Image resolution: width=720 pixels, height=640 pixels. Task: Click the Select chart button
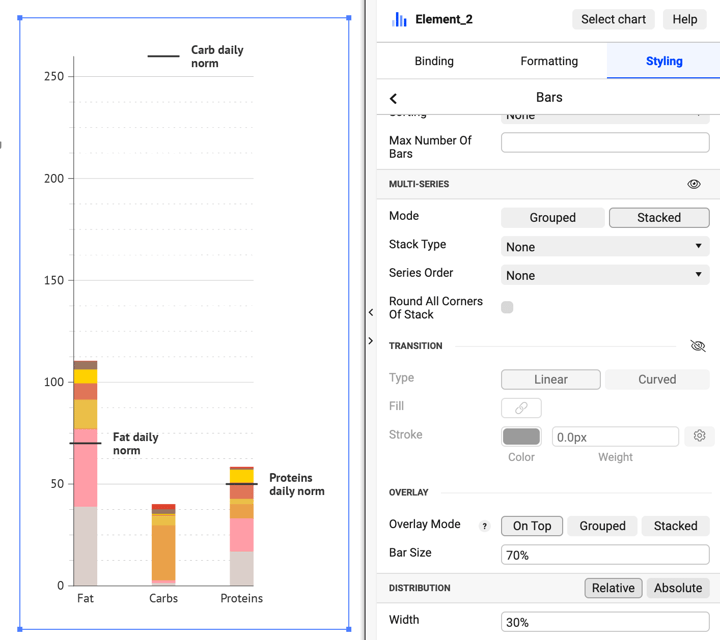click(613, 19)
